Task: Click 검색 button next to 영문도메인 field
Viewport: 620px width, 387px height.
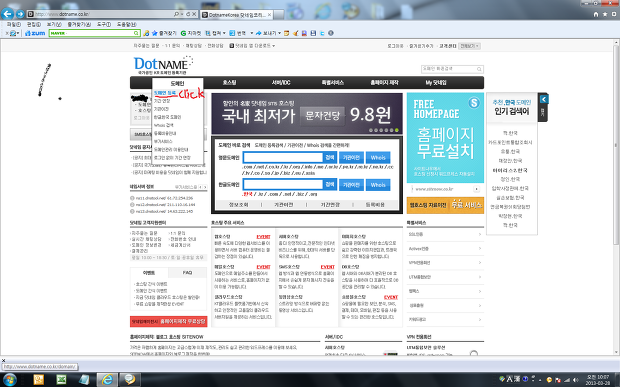Action: click(x=330, y=157)
